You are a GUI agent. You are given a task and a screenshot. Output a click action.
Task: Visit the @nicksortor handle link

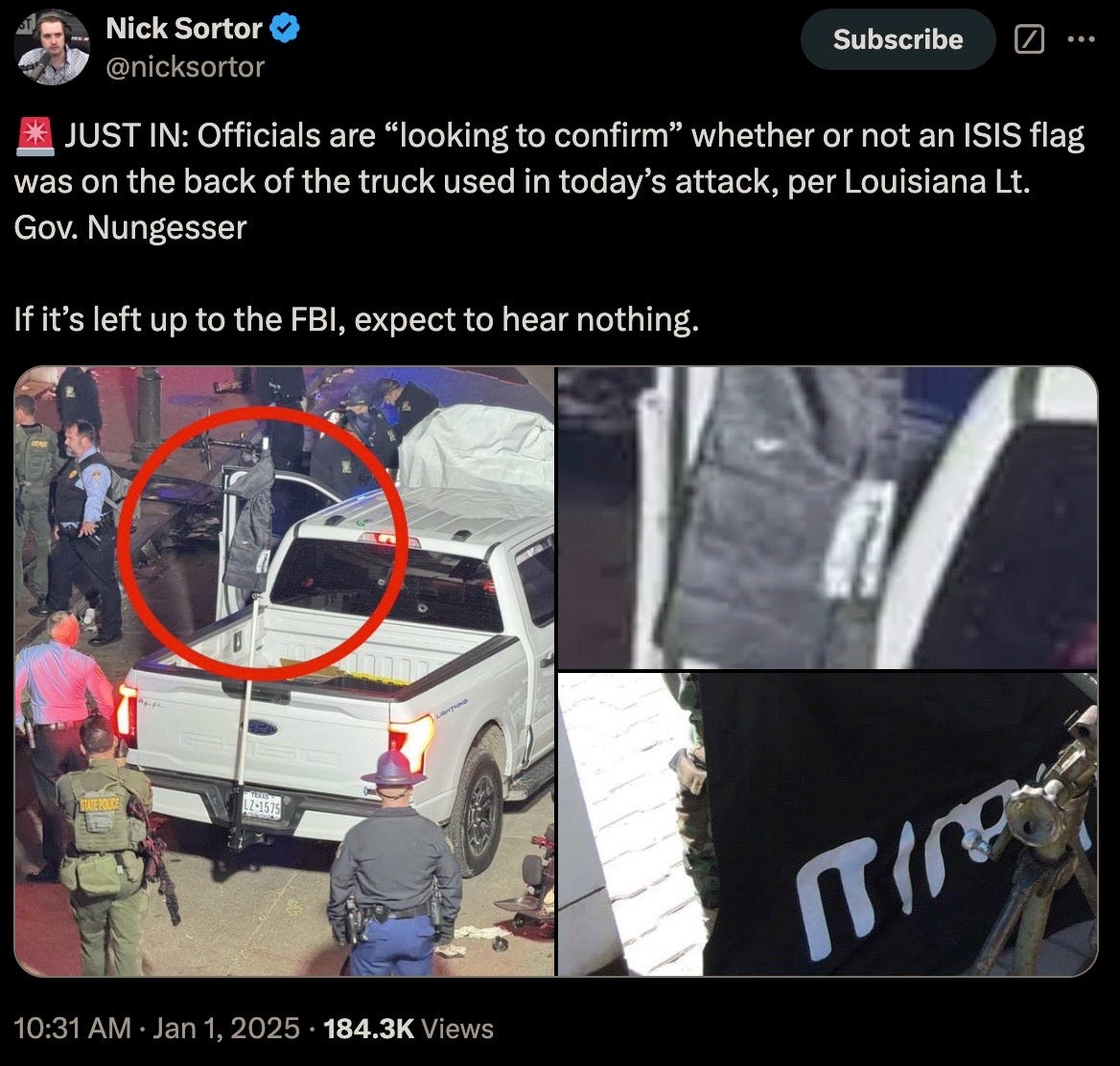click(x=185, y=67)
